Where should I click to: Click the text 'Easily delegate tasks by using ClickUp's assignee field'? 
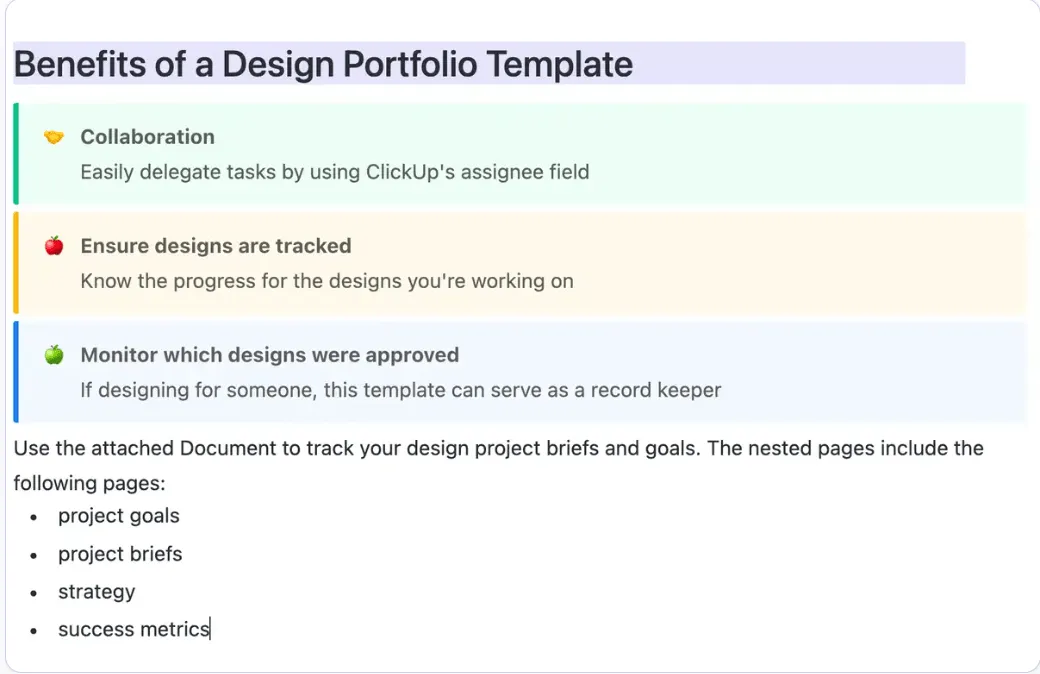coord(334,172)
